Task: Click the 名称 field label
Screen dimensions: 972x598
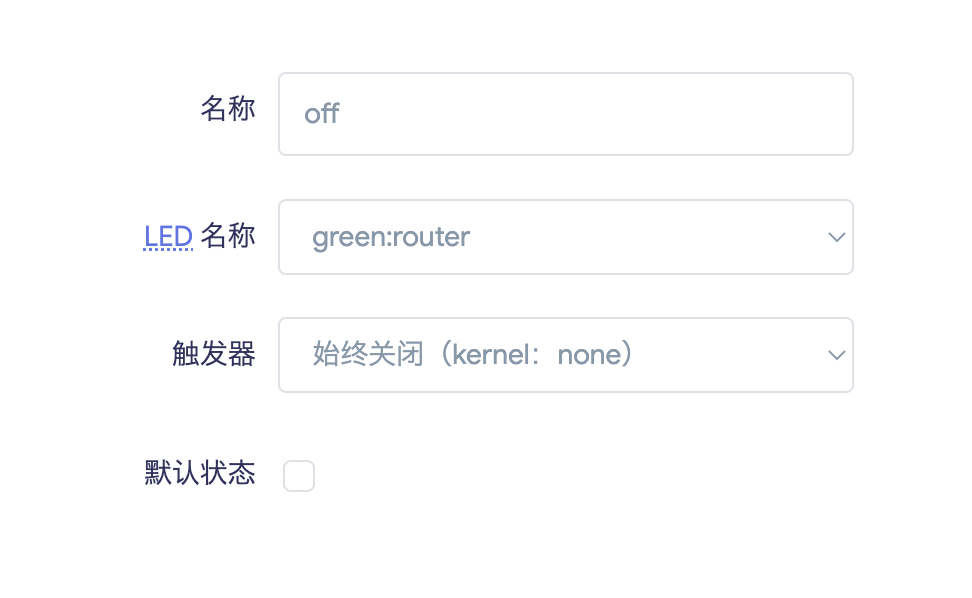Action: pyautogui.click(x=228, y=109)
